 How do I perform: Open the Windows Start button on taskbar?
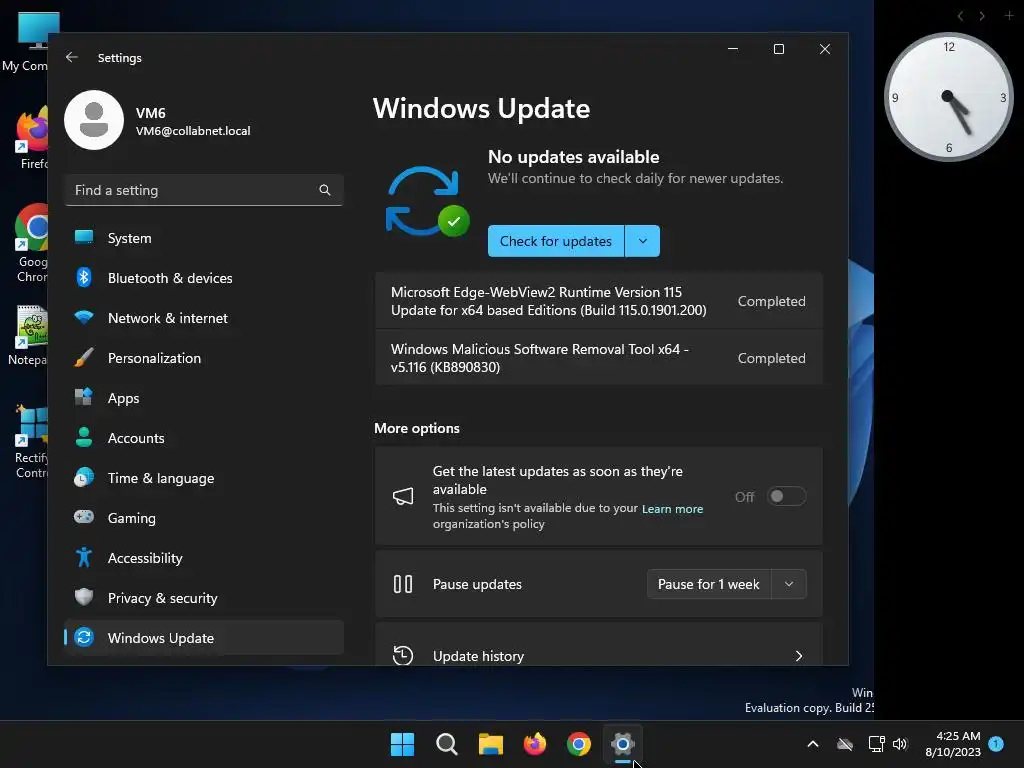pyautogui.click(x=402, y=744)
